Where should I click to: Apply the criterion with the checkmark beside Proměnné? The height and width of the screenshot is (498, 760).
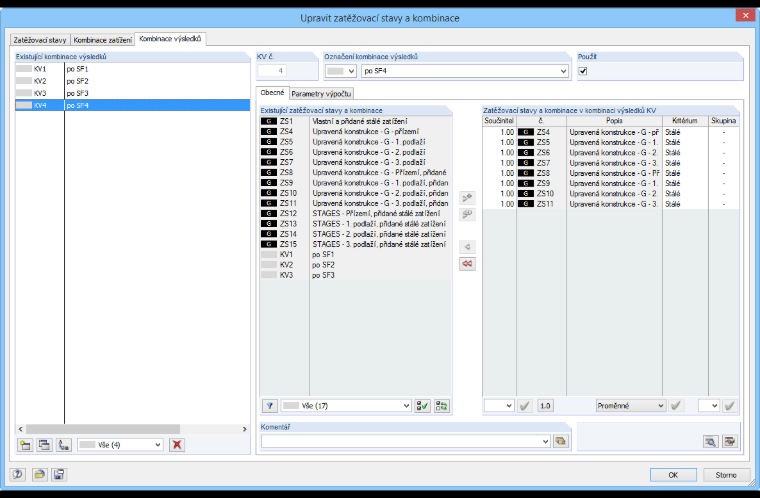(x=676, y=406)
